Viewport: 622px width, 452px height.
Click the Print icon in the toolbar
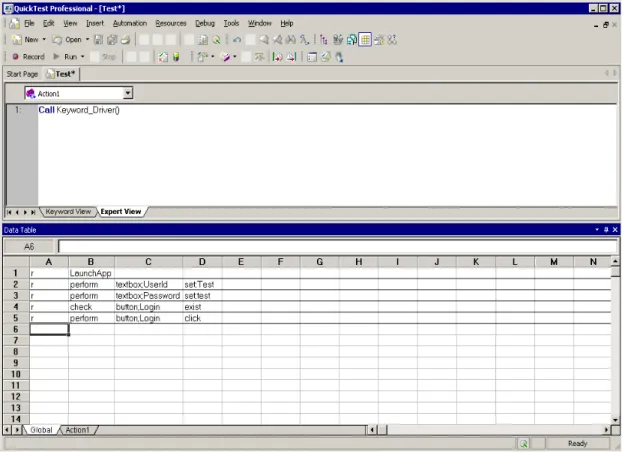coord(125,40)
